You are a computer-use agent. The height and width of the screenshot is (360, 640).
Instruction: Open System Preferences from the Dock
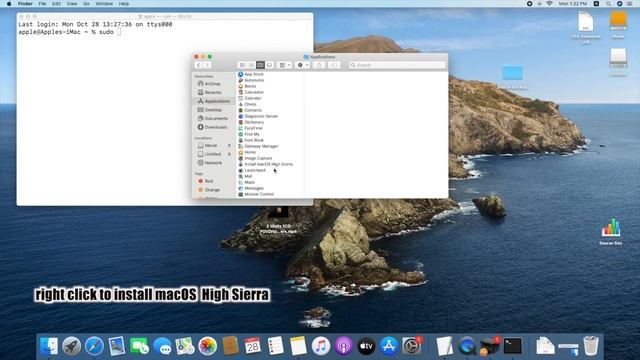click(412, 346)
